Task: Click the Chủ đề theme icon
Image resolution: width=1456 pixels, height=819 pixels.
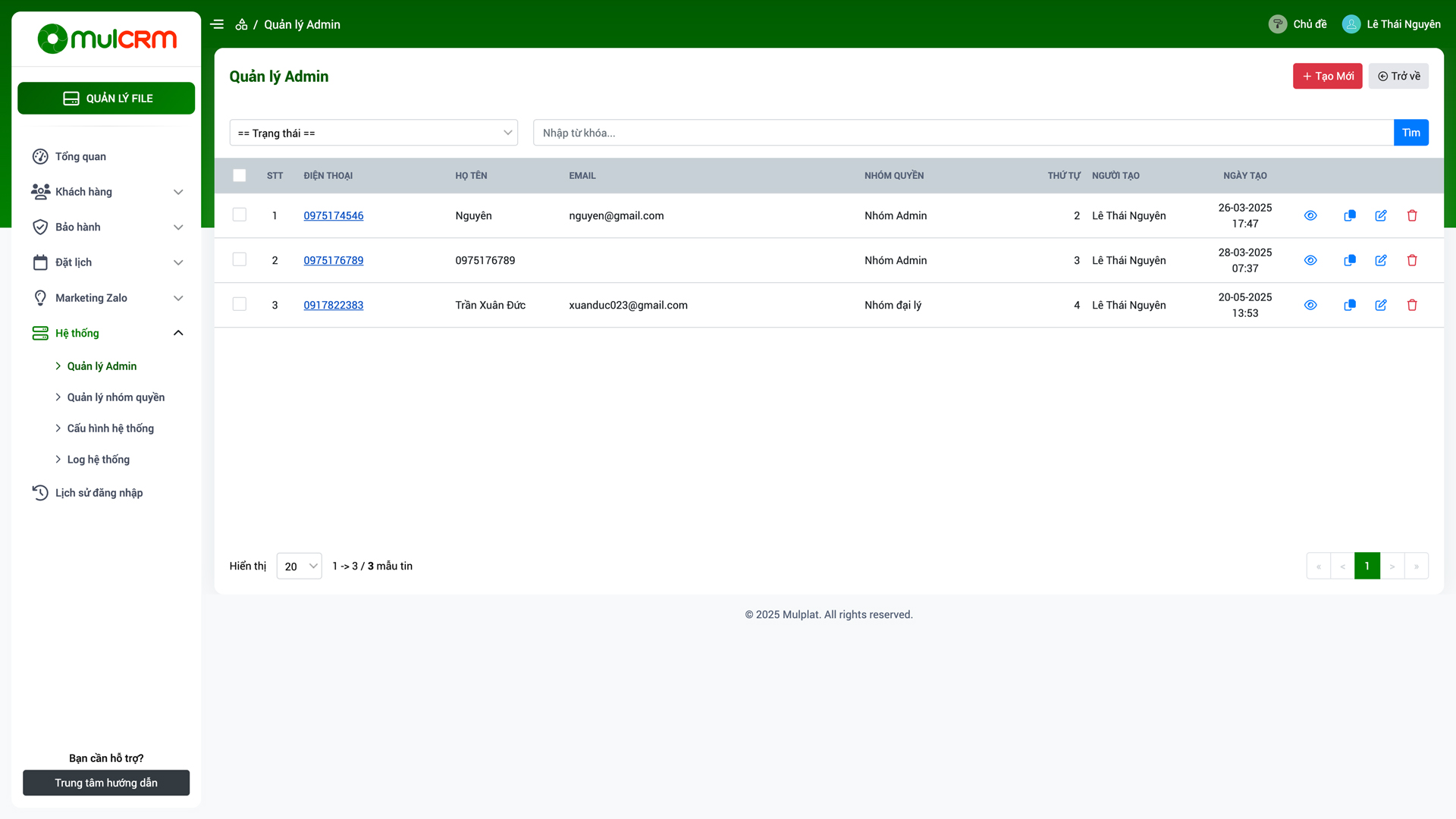Action: [1278, 24]
